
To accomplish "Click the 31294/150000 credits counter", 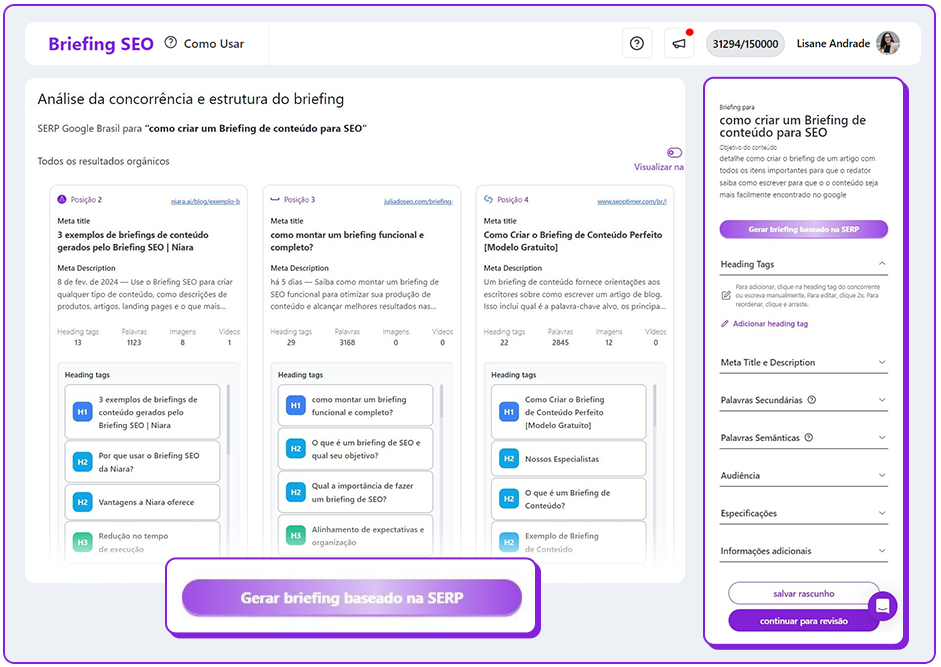I will pos(745,43).
